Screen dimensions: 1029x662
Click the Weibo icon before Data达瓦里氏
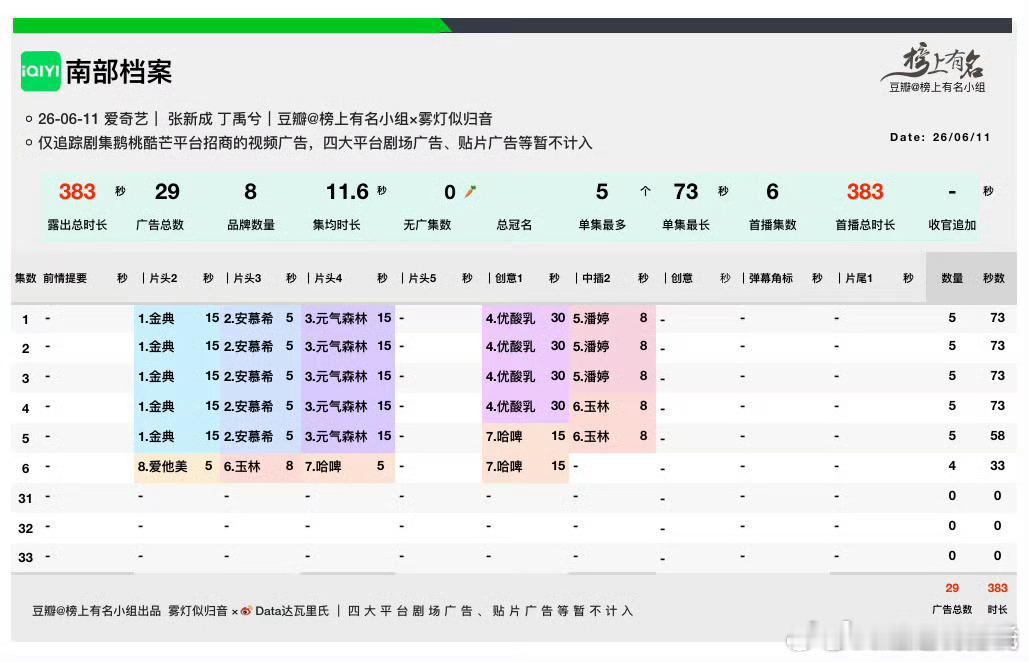coord(246,611)
